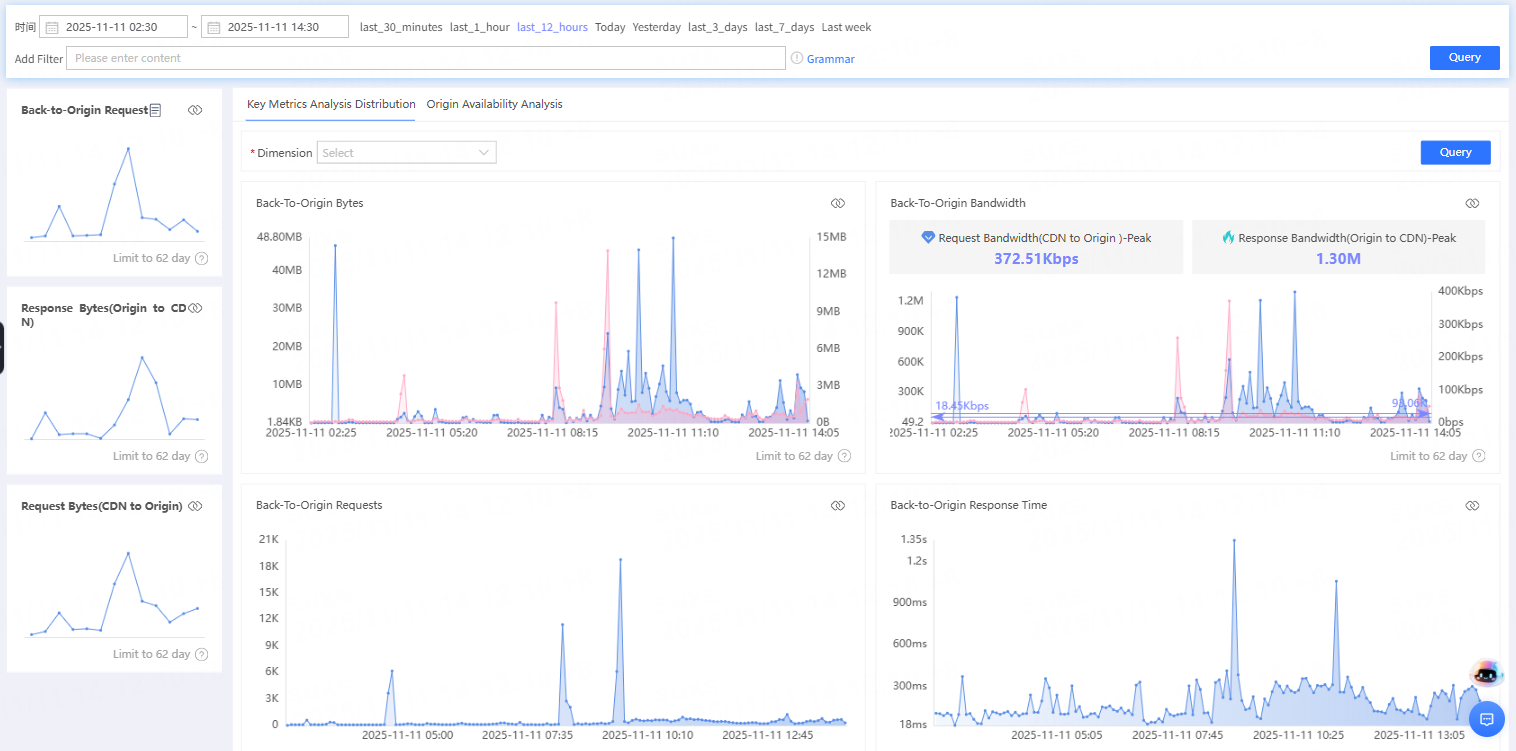Click the Add Filter input field
1516x751 pixels.
coord(425,58)
